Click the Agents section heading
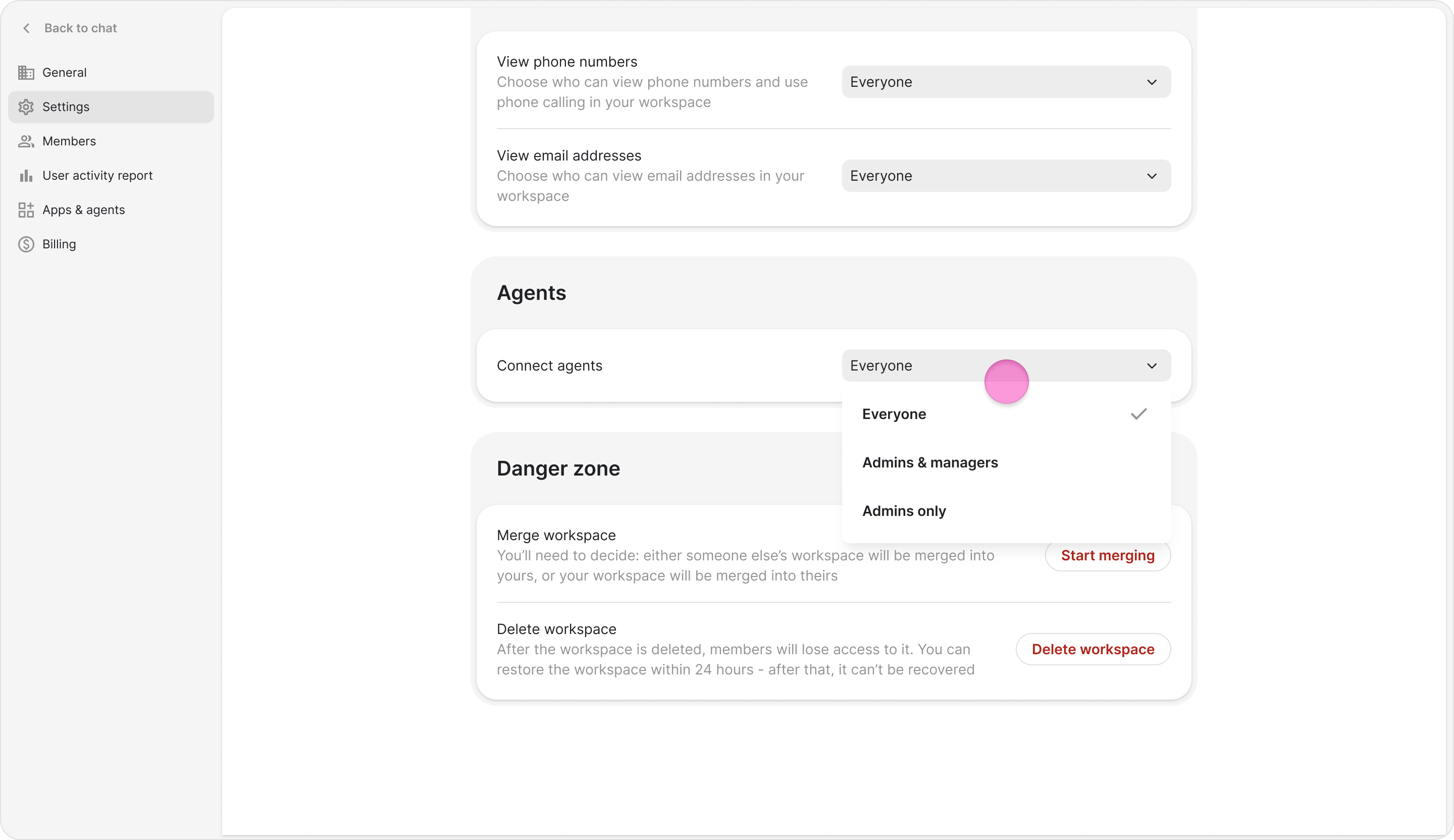Screen dimensions: 1454x840 pos(532,293)
